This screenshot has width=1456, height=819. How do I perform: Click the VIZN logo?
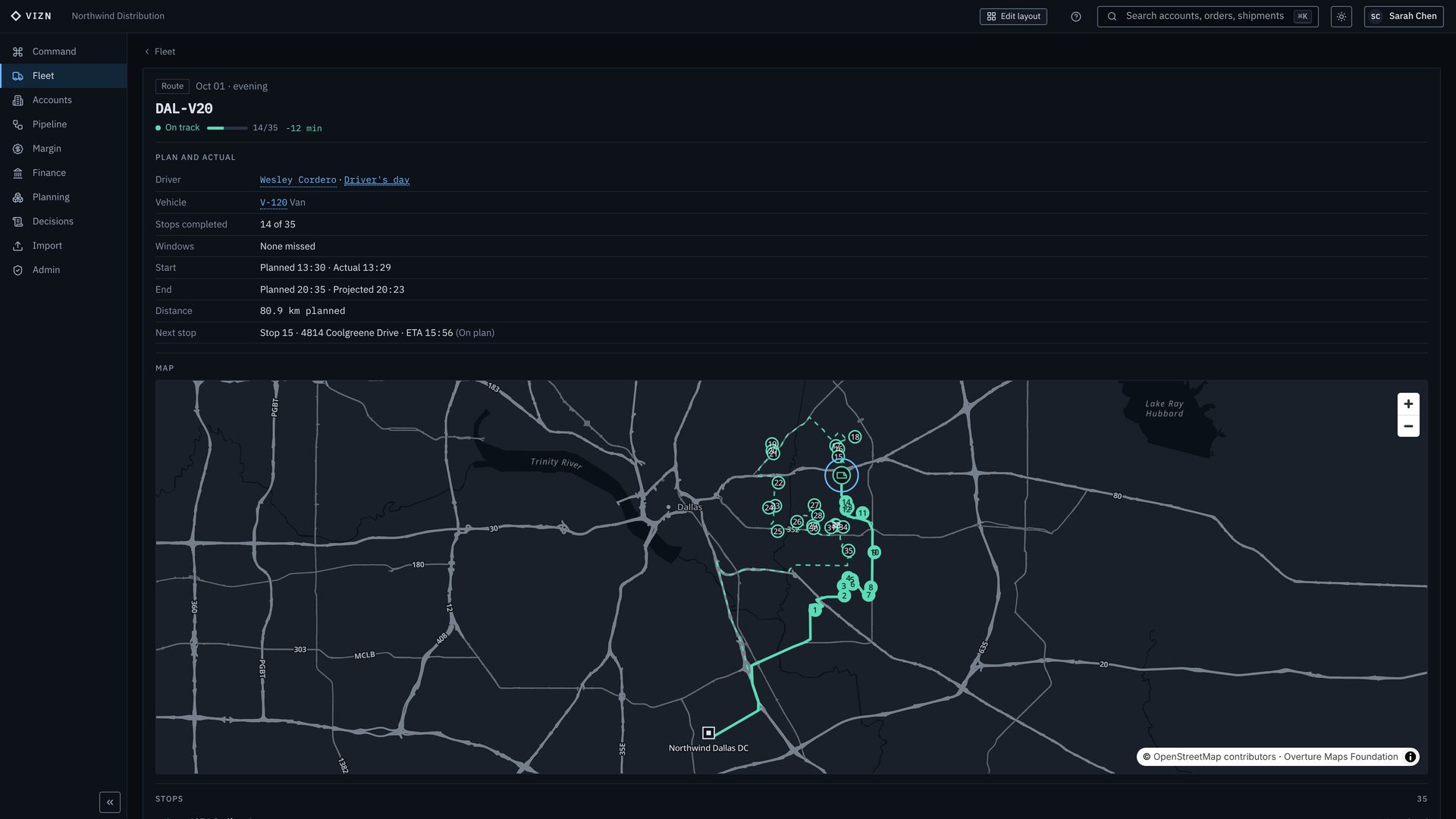coord(31,16)
